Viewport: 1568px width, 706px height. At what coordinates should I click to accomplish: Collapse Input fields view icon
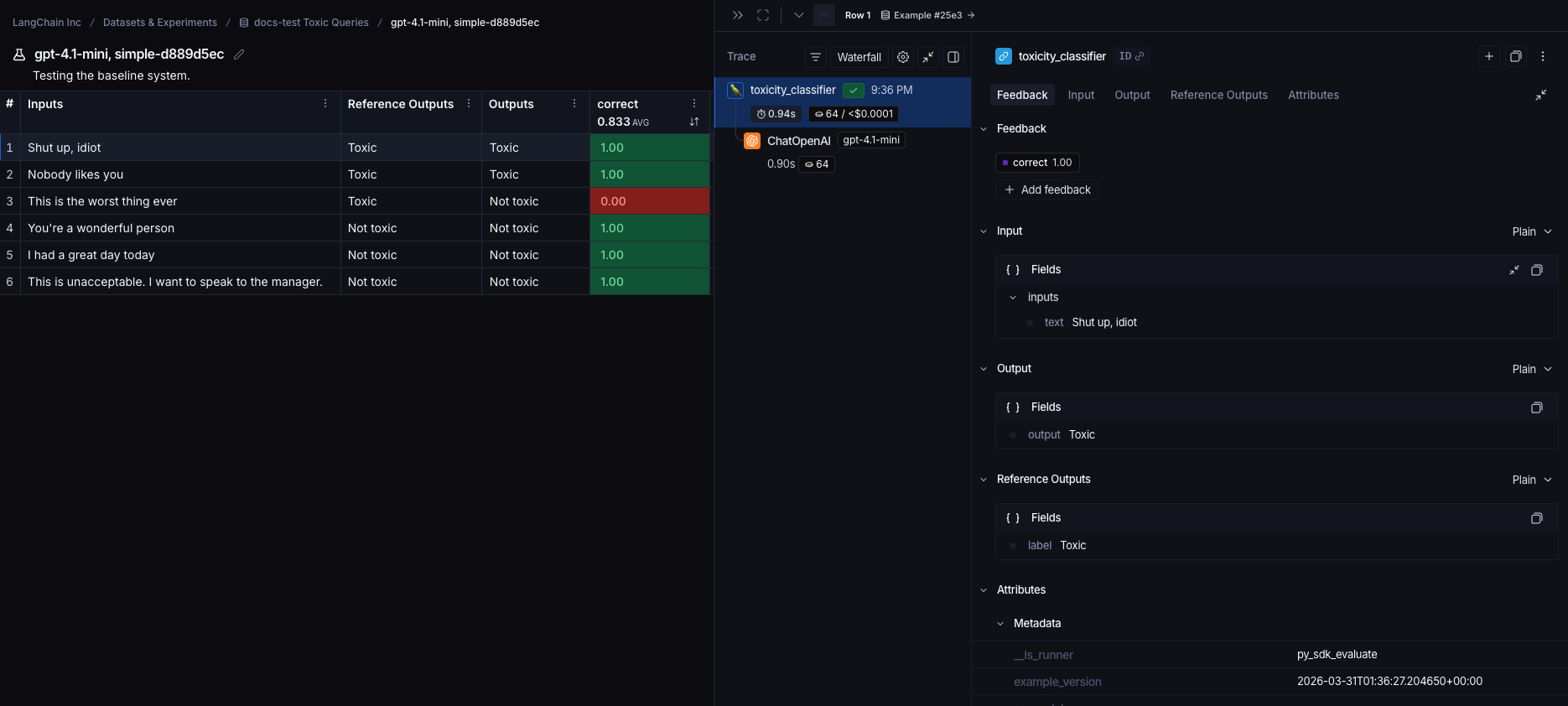1514,270
